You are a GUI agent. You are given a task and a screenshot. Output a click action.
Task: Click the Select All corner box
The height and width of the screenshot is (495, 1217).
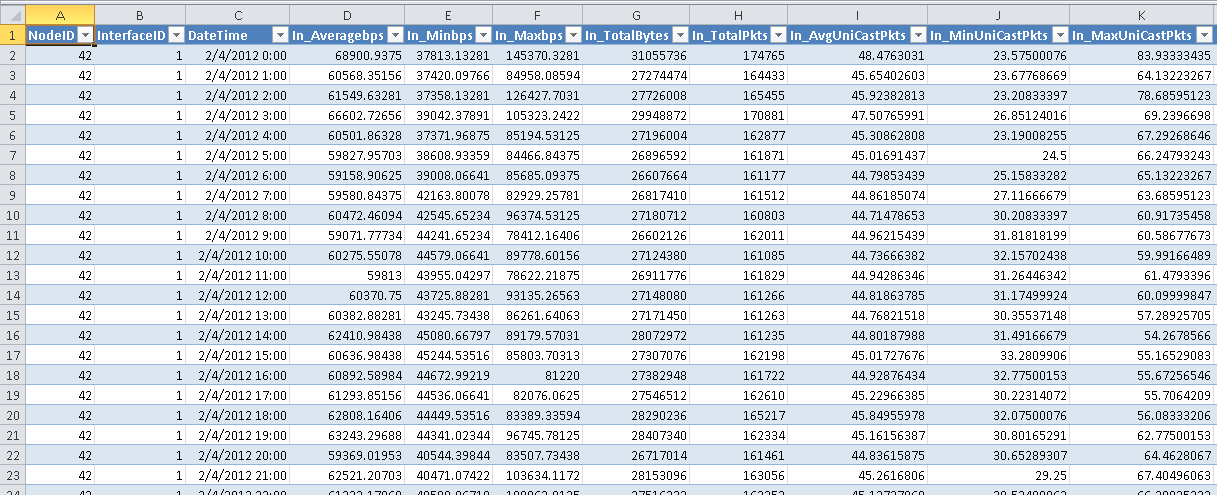click(x=12, y=15)
